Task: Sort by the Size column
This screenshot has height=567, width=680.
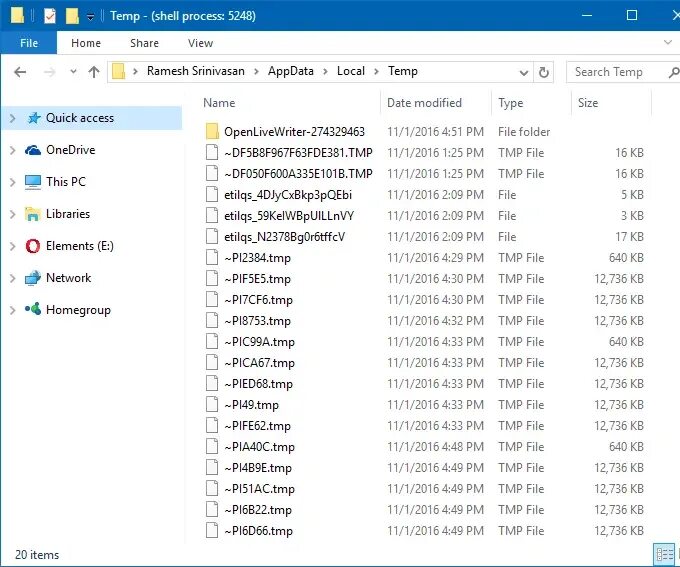Action: (x=588, y=103)
